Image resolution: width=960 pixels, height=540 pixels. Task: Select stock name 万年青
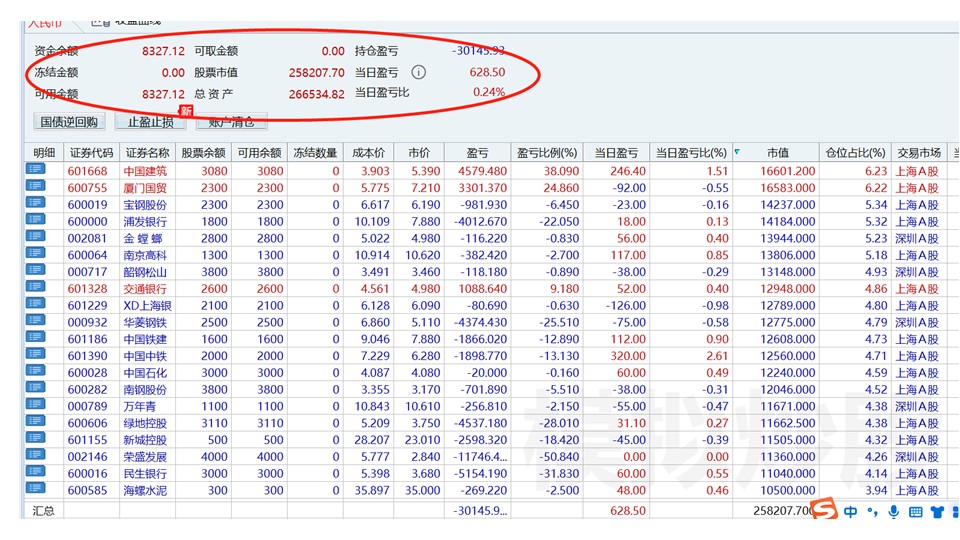(x=140, y=407)
